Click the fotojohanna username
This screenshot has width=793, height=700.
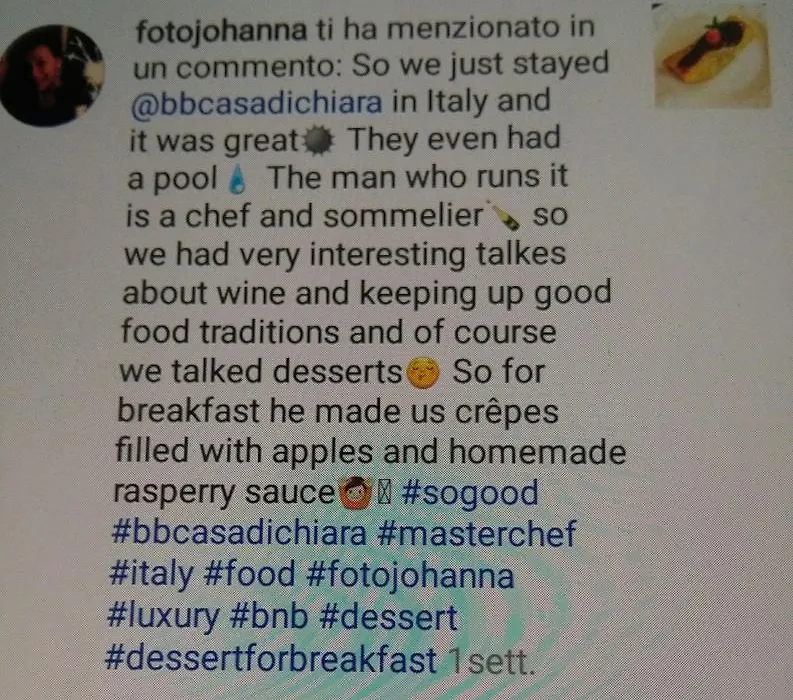(x=221, y=30)
